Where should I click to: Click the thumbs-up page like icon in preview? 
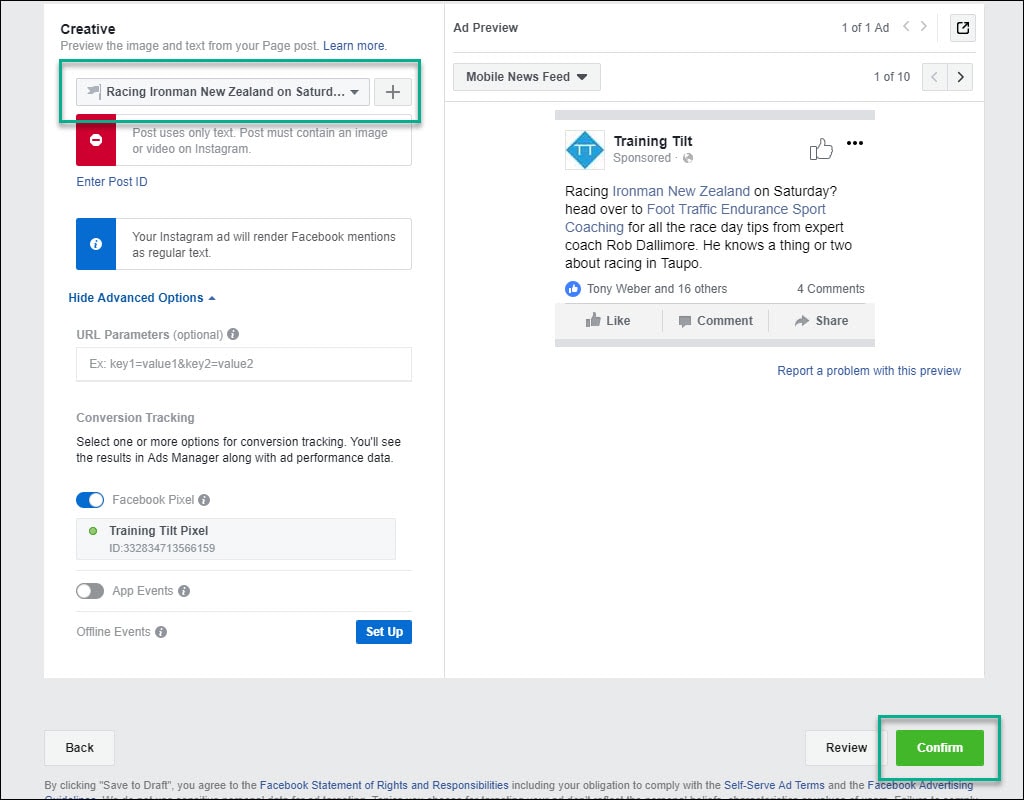click(x=821, y=149)
